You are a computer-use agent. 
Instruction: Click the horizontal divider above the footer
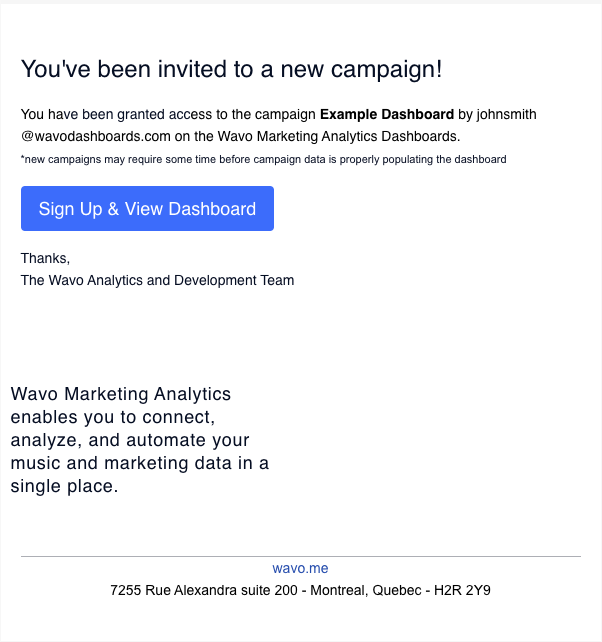click(301, 556)
